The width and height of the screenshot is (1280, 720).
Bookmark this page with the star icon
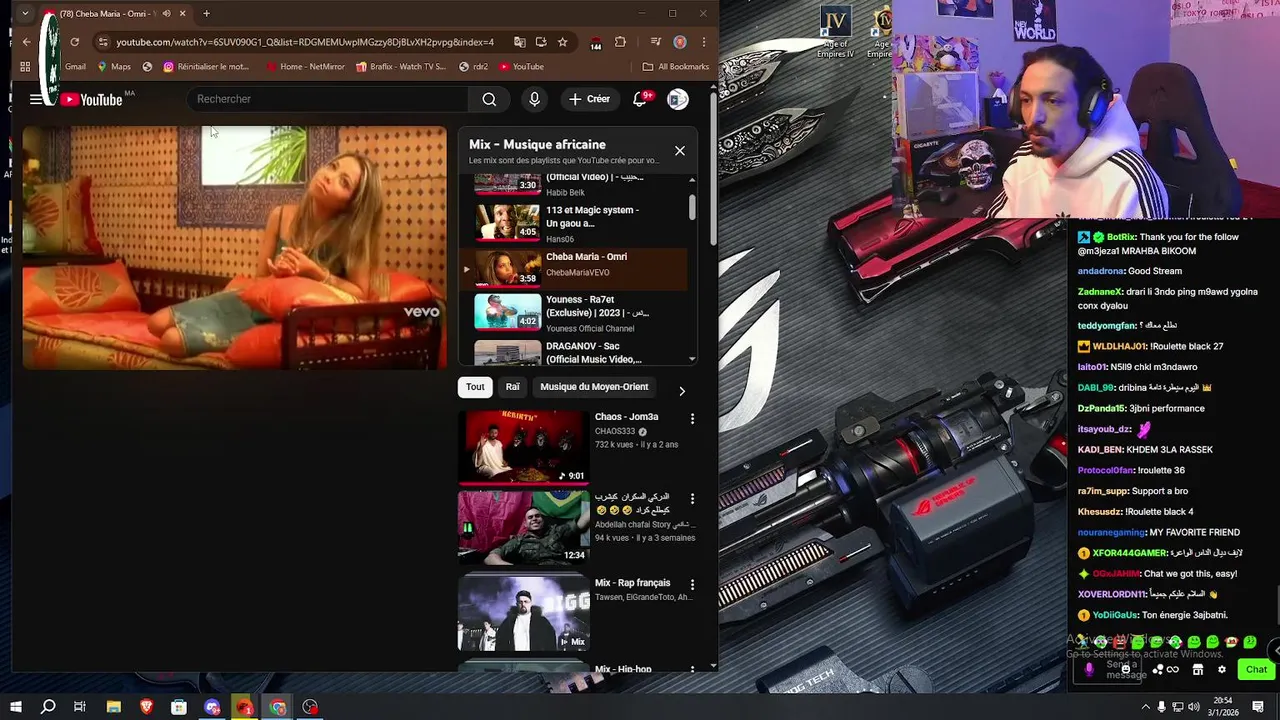(563, 42)
